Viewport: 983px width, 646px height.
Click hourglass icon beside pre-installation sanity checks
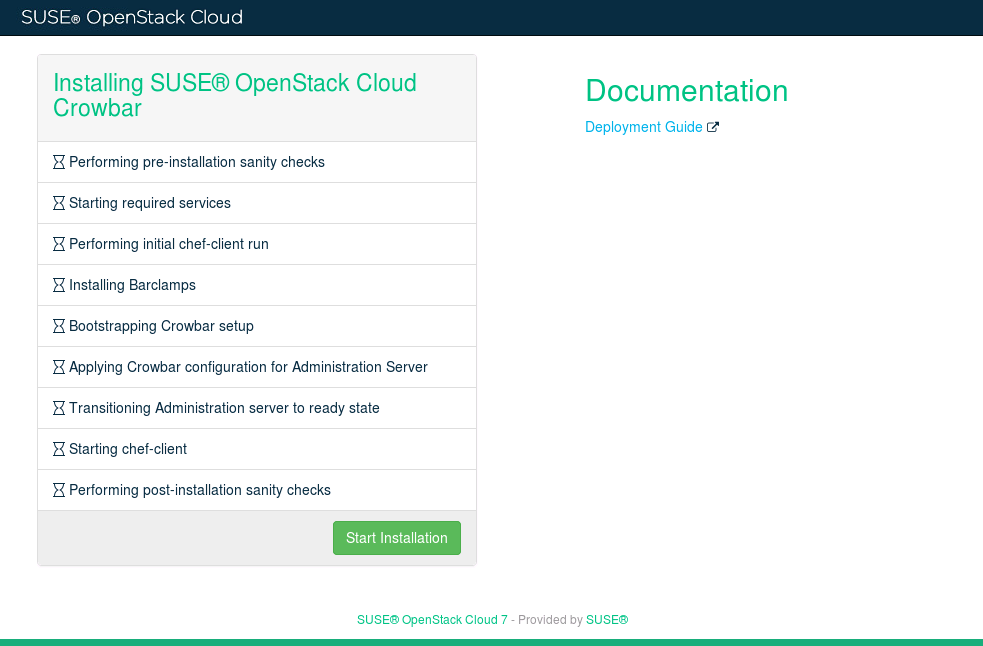pos(59,162)
